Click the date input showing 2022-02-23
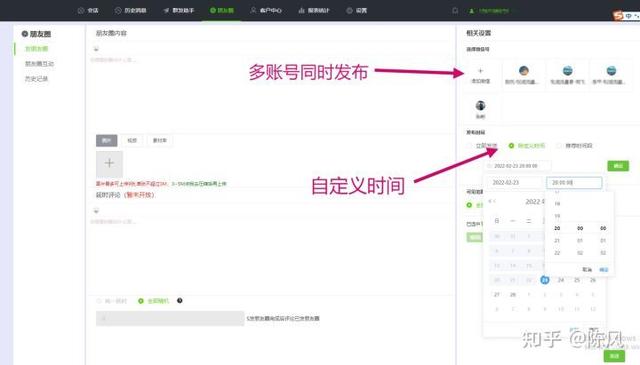Screen dimensions: 640x365 pos(514,182)
